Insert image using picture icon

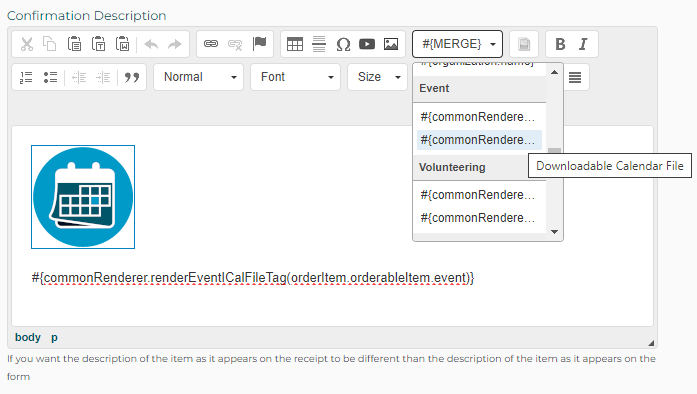tap(391, 44)
